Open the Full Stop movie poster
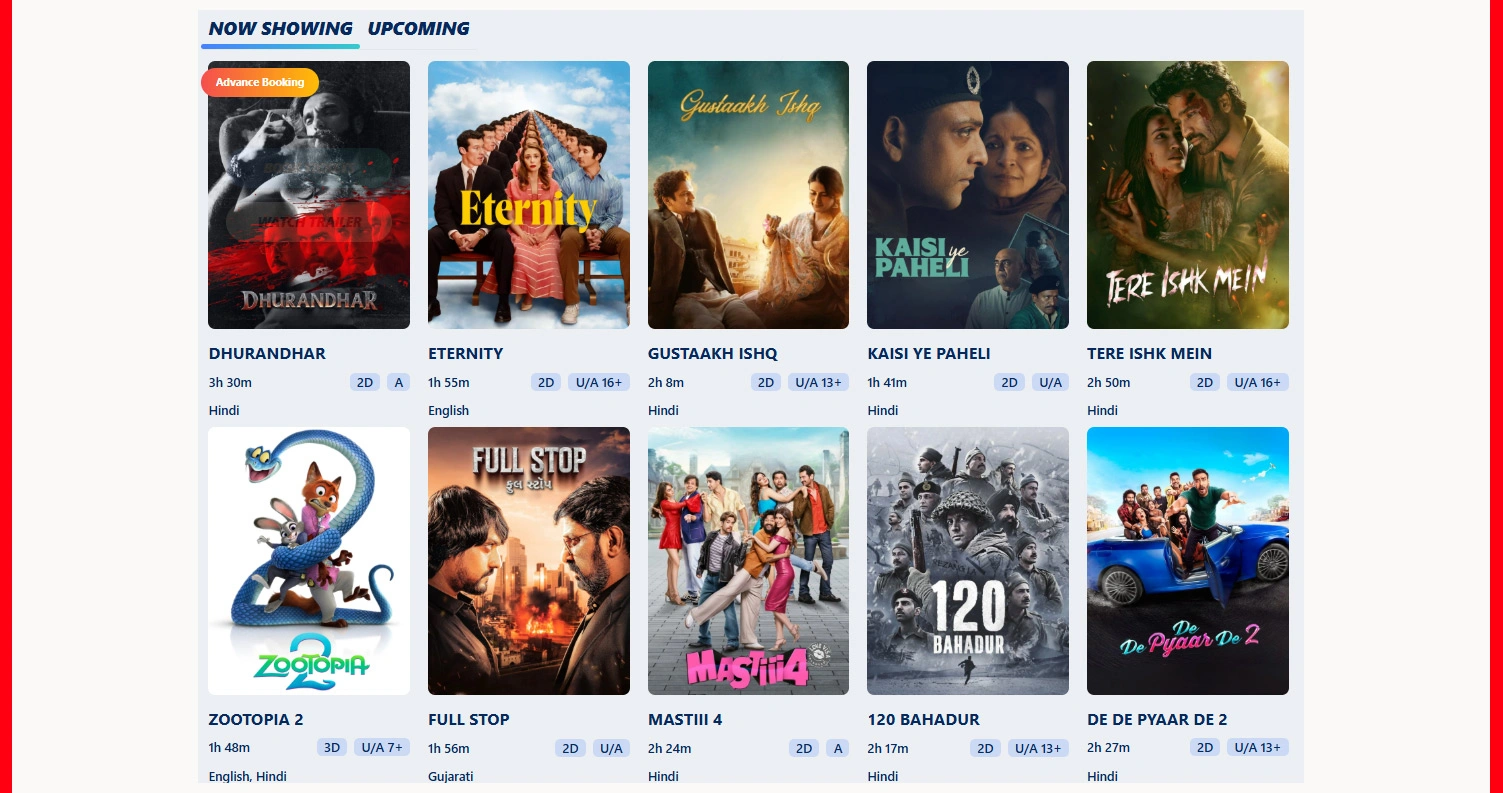The height and width of the screenshot is (793, 1503). (529, 561)
